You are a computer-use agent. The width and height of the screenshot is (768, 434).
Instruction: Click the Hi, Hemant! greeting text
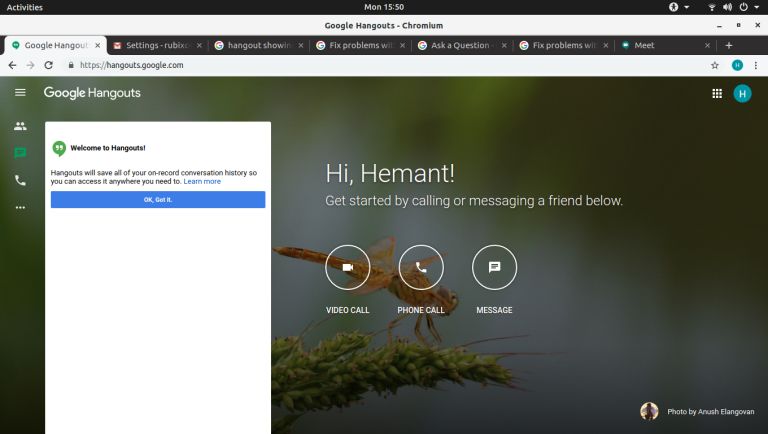390,173
